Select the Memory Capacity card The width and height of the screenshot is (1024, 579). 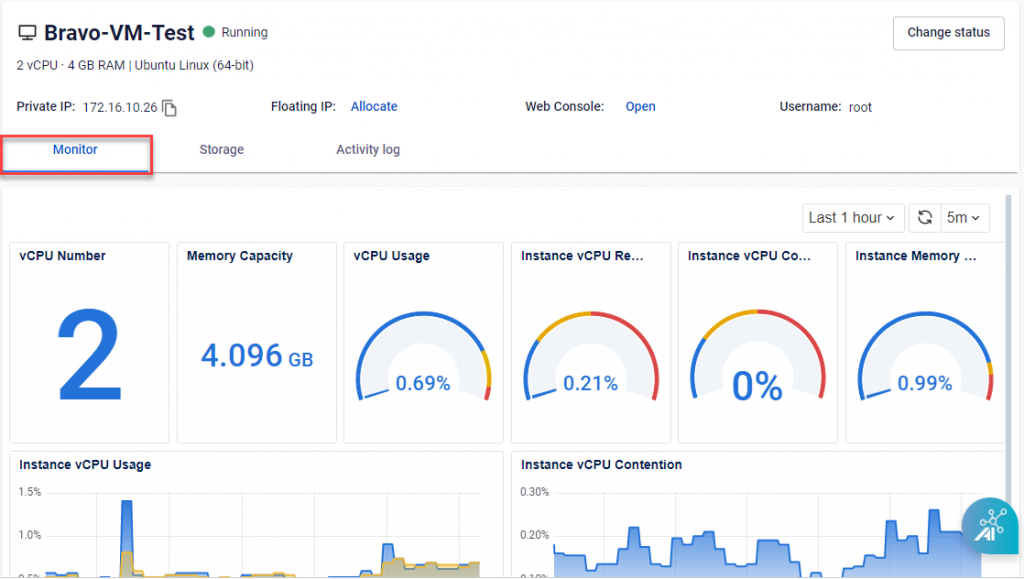[255, 345]
